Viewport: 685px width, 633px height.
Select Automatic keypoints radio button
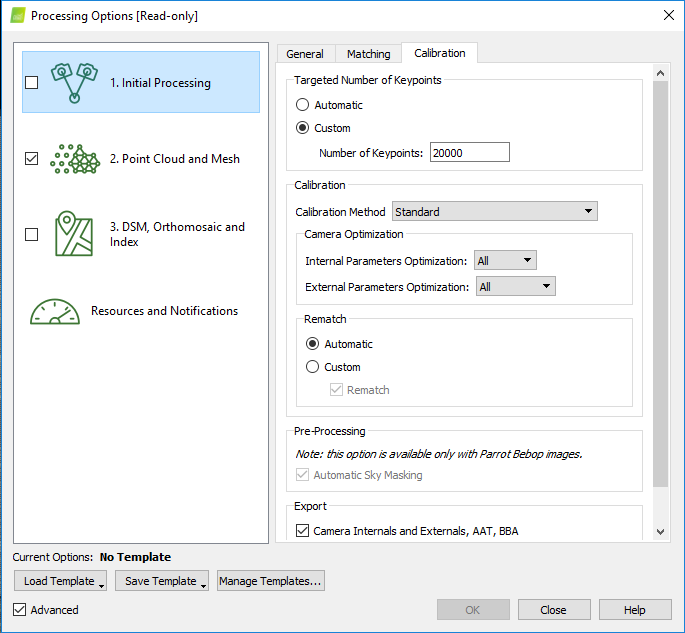[x=303, y=105]
